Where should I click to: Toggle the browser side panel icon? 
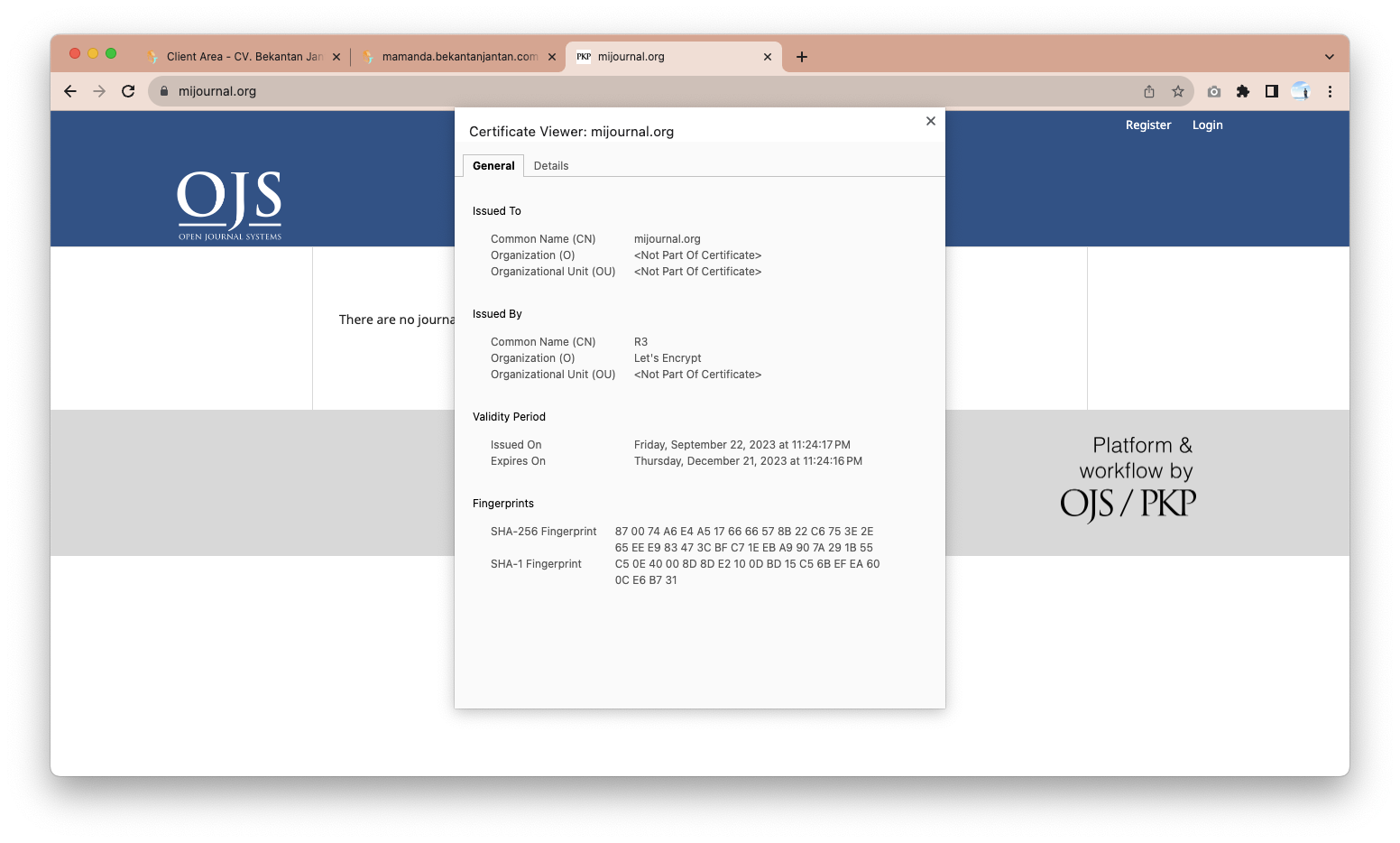[x=1272, y=91]
